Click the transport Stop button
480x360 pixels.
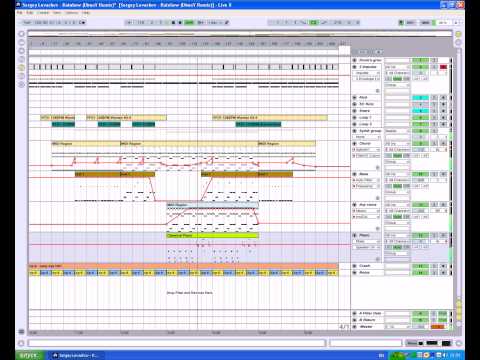(x=173, y=23)
